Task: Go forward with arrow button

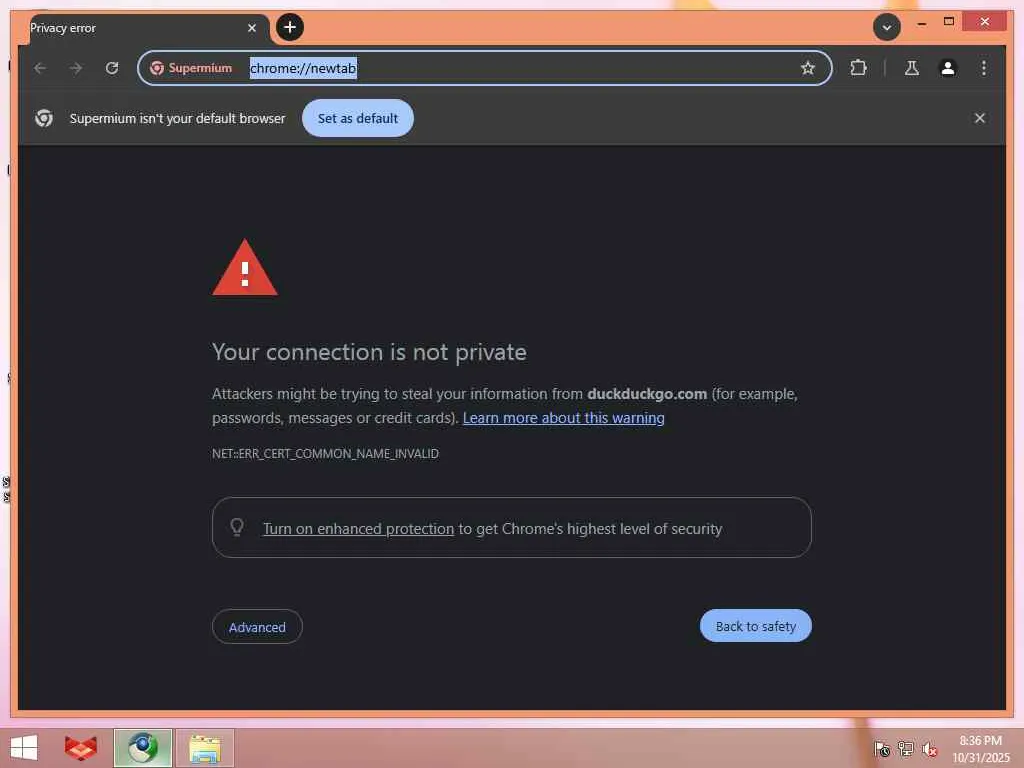Action: point(76,68)
